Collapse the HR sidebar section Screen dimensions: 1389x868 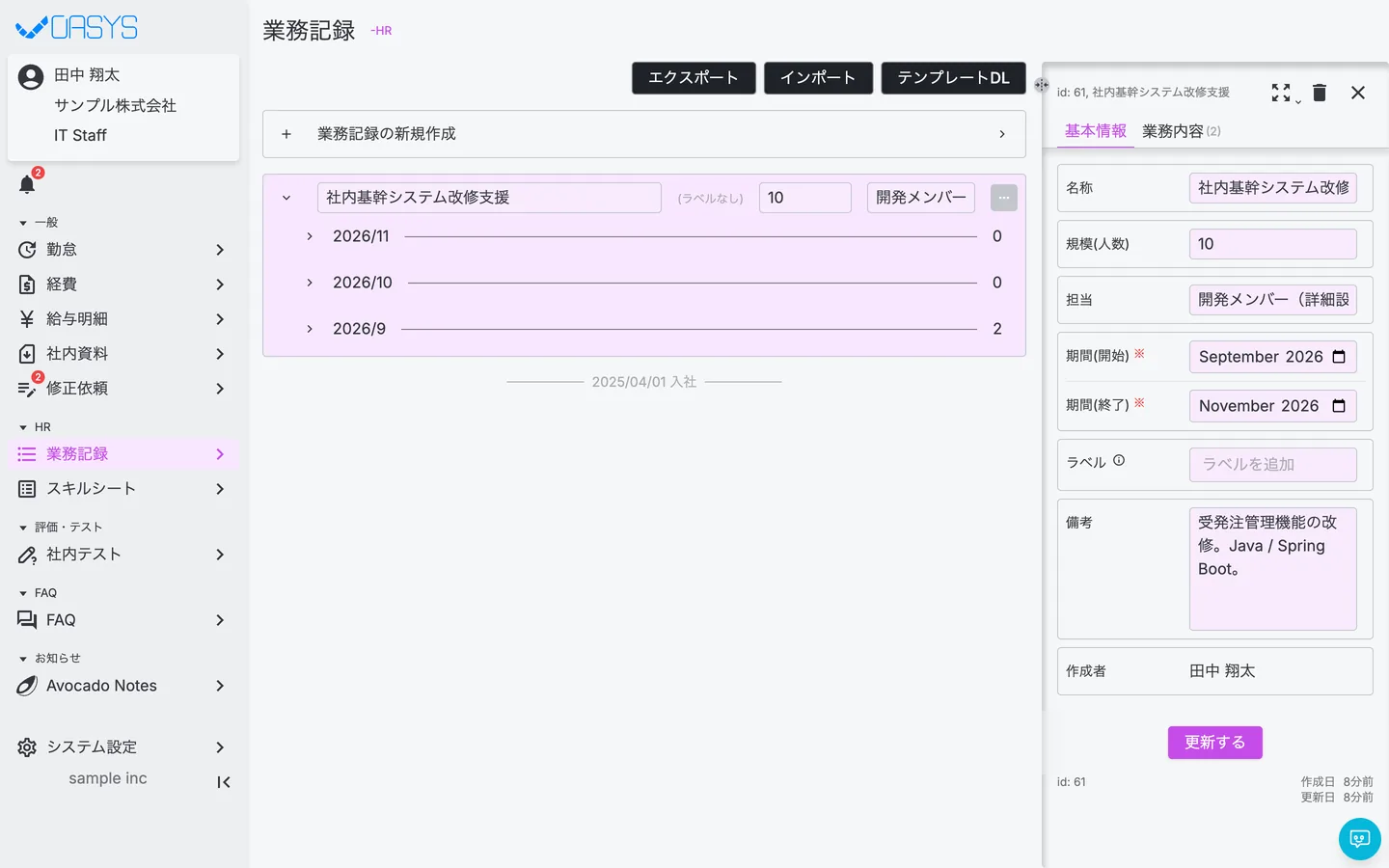[23, 427]
